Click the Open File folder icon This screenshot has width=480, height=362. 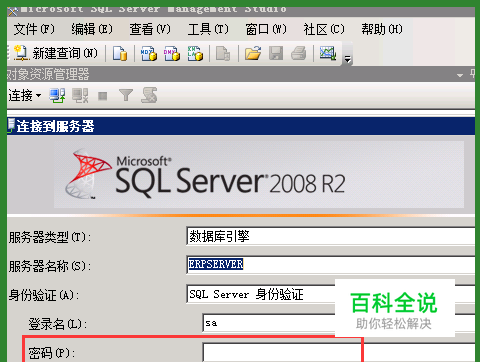pos(253,53)
